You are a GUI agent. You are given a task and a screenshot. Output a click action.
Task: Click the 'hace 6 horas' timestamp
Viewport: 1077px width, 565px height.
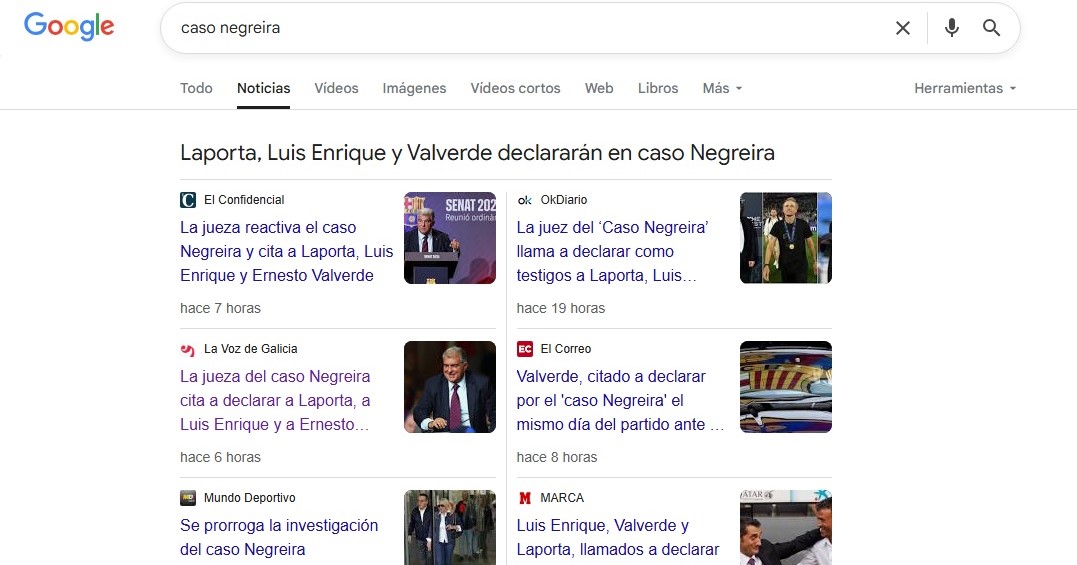(x=220, y=457)
